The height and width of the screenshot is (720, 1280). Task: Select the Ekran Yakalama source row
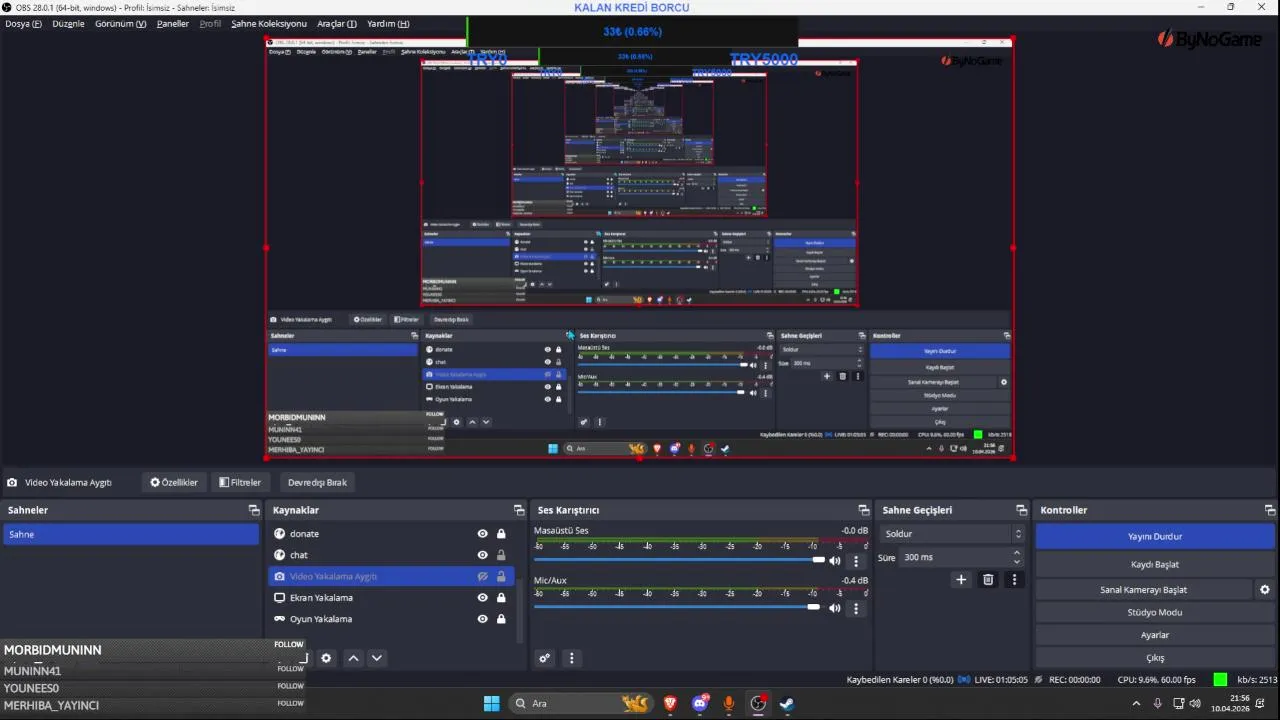click(x=391, y=598)
